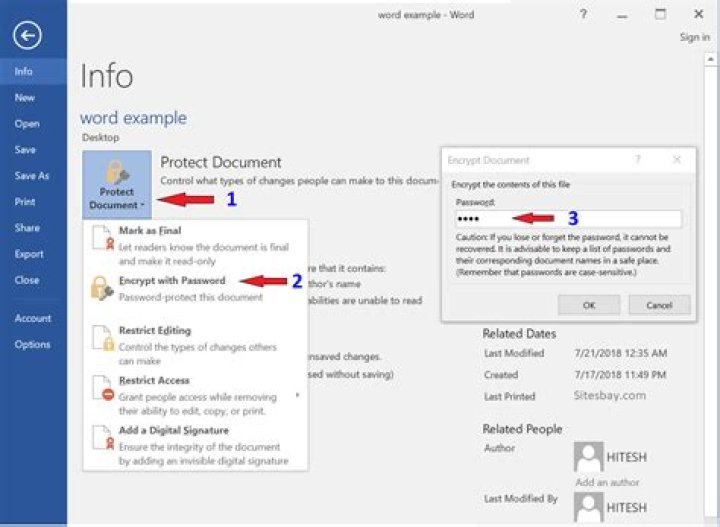This screenshot has height=527, width=720.
Task: Click Created date 7/17/2018 11:49 PM
Action: [620, 375]
